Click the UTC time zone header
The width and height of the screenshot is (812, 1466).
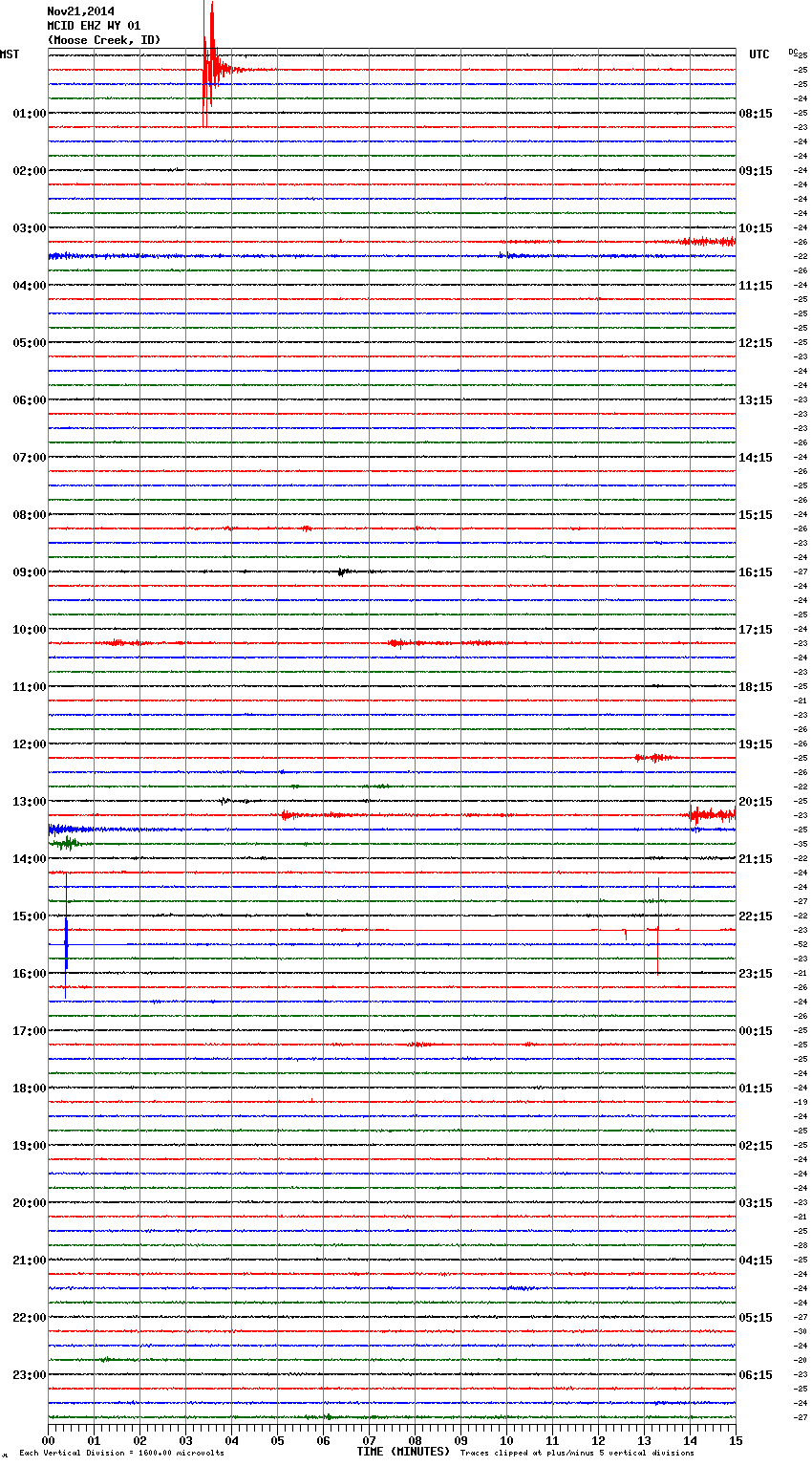tap(759, 54)
